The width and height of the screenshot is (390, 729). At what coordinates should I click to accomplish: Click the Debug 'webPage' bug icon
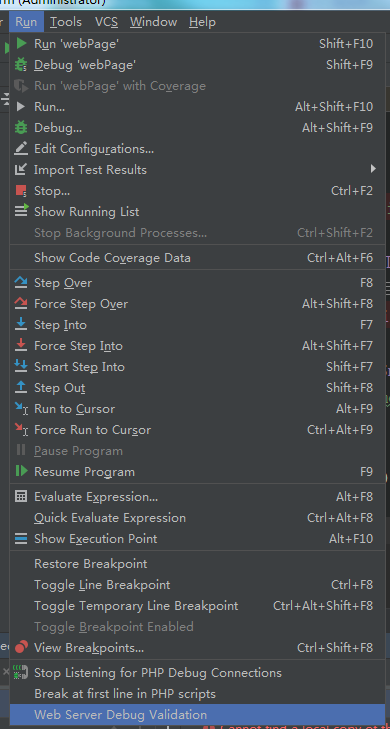point(21,65)
